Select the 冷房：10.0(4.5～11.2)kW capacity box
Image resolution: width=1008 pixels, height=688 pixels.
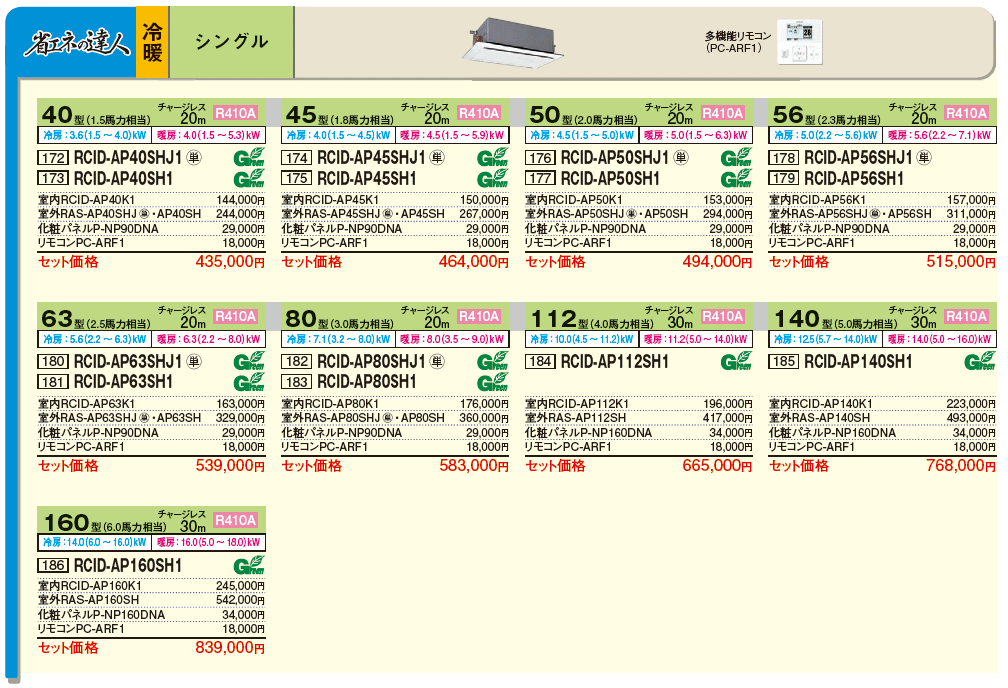coord(582,339)
